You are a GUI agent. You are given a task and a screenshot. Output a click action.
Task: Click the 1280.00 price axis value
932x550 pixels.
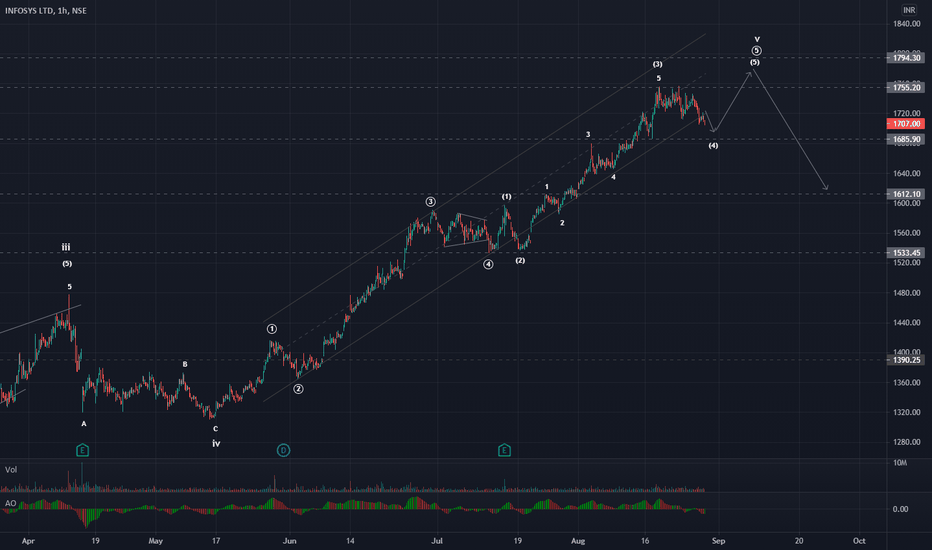pos(906,442)
